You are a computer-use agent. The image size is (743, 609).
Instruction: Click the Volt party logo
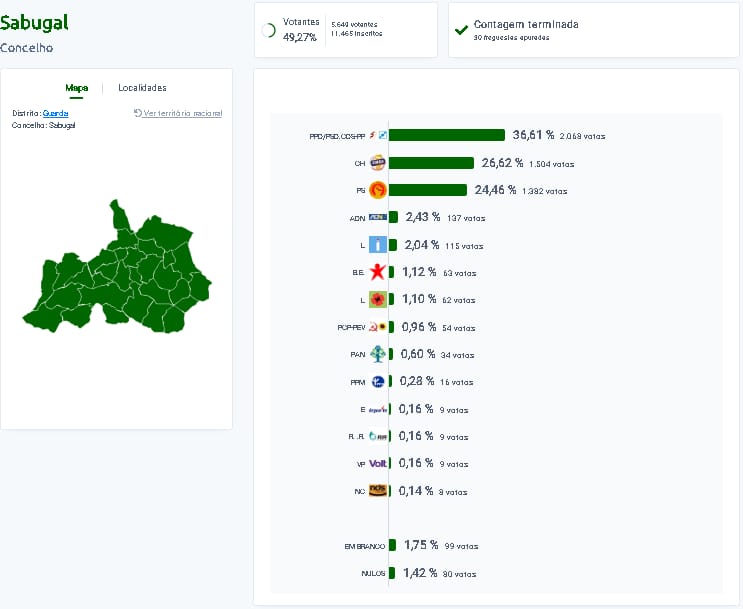click(378, 464)
